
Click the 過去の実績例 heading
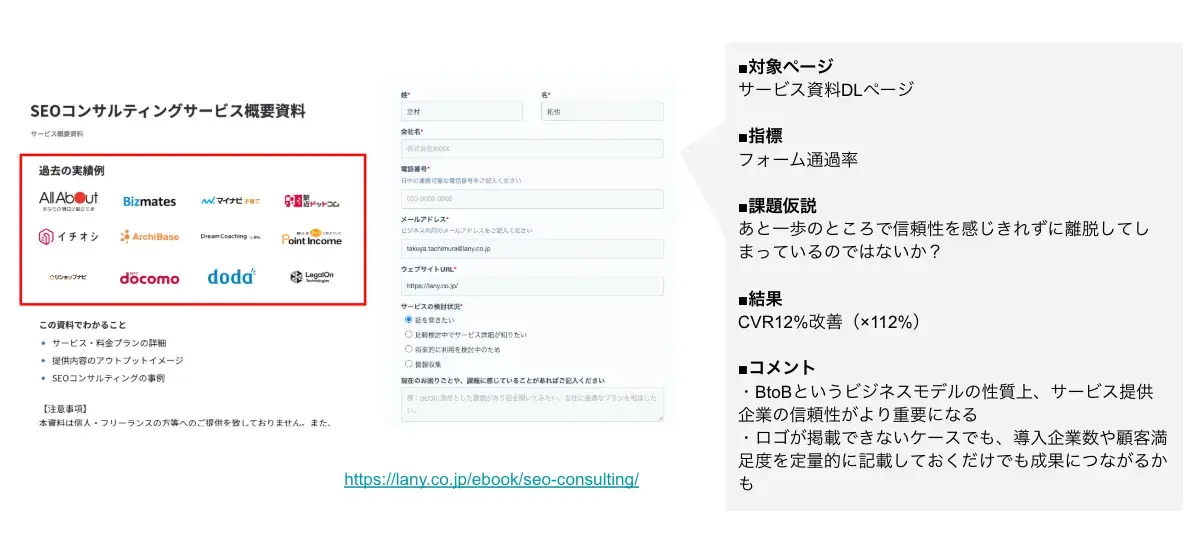(x=71, y=171)
